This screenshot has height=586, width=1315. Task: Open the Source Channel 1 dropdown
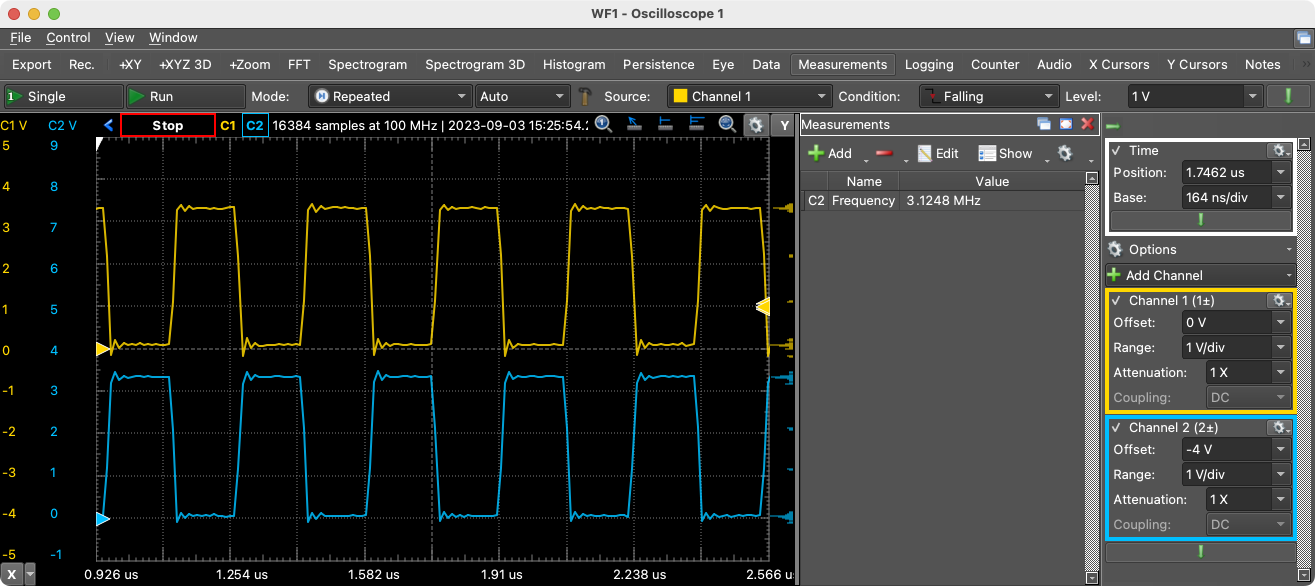coord(749,97)
